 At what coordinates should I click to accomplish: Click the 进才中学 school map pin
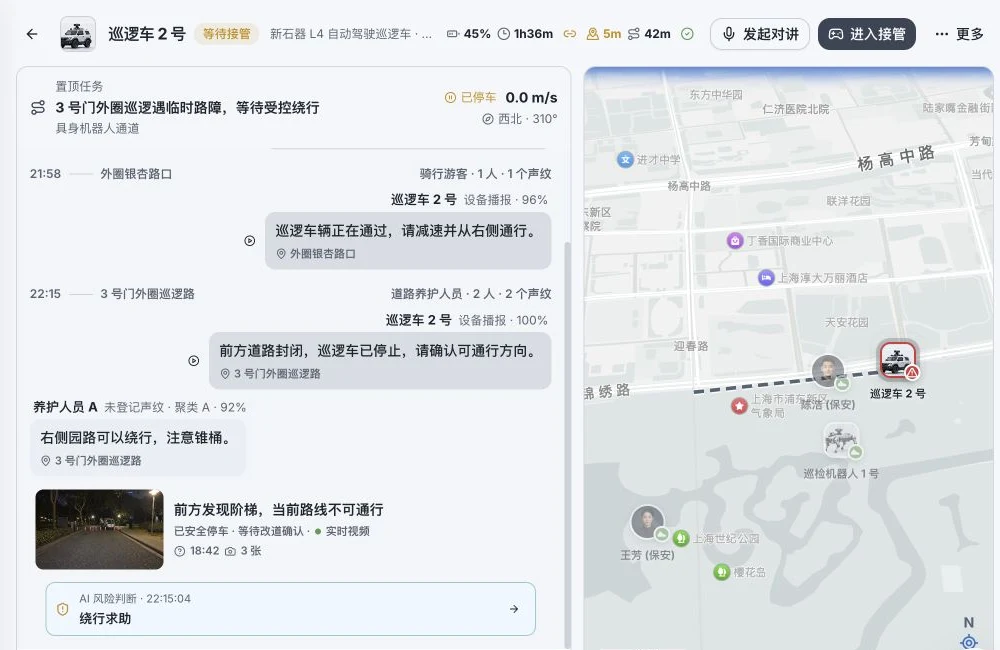click(625, 159)
